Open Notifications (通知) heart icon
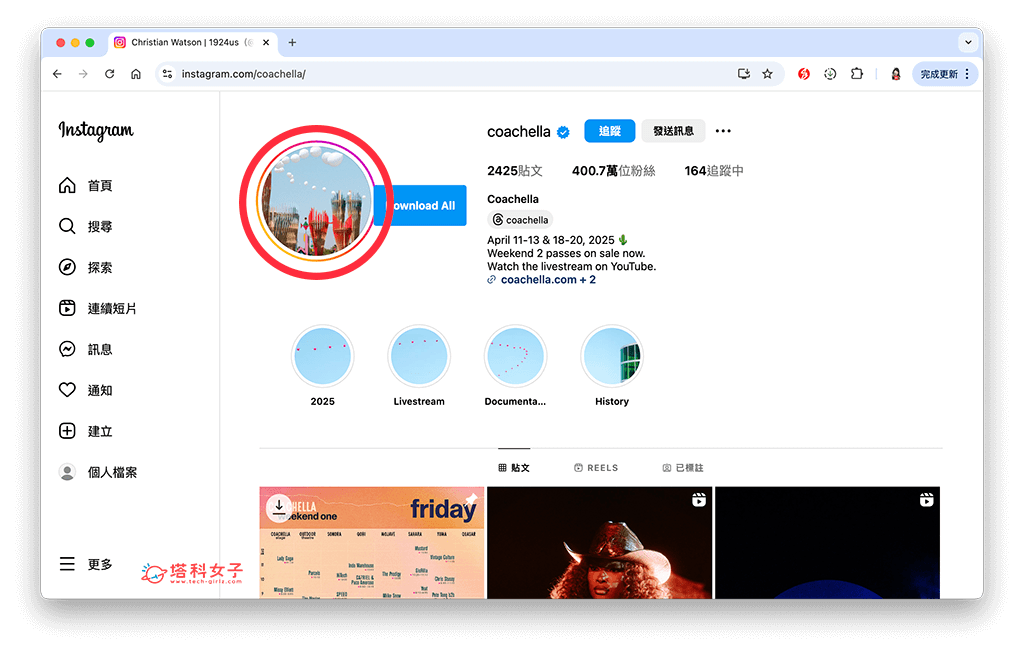 67,390
